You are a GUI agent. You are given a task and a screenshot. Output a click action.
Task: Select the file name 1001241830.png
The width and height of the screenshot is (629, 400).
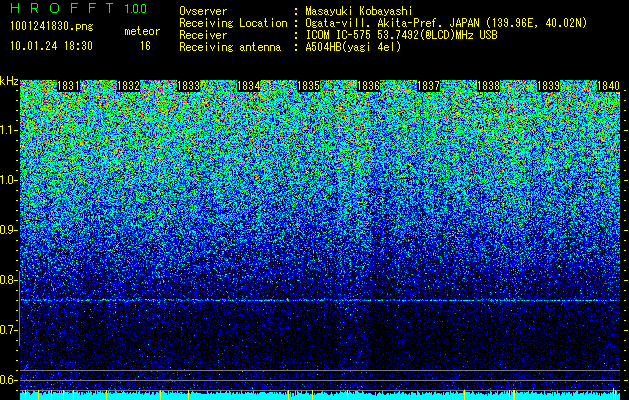[x=52, y=26]
